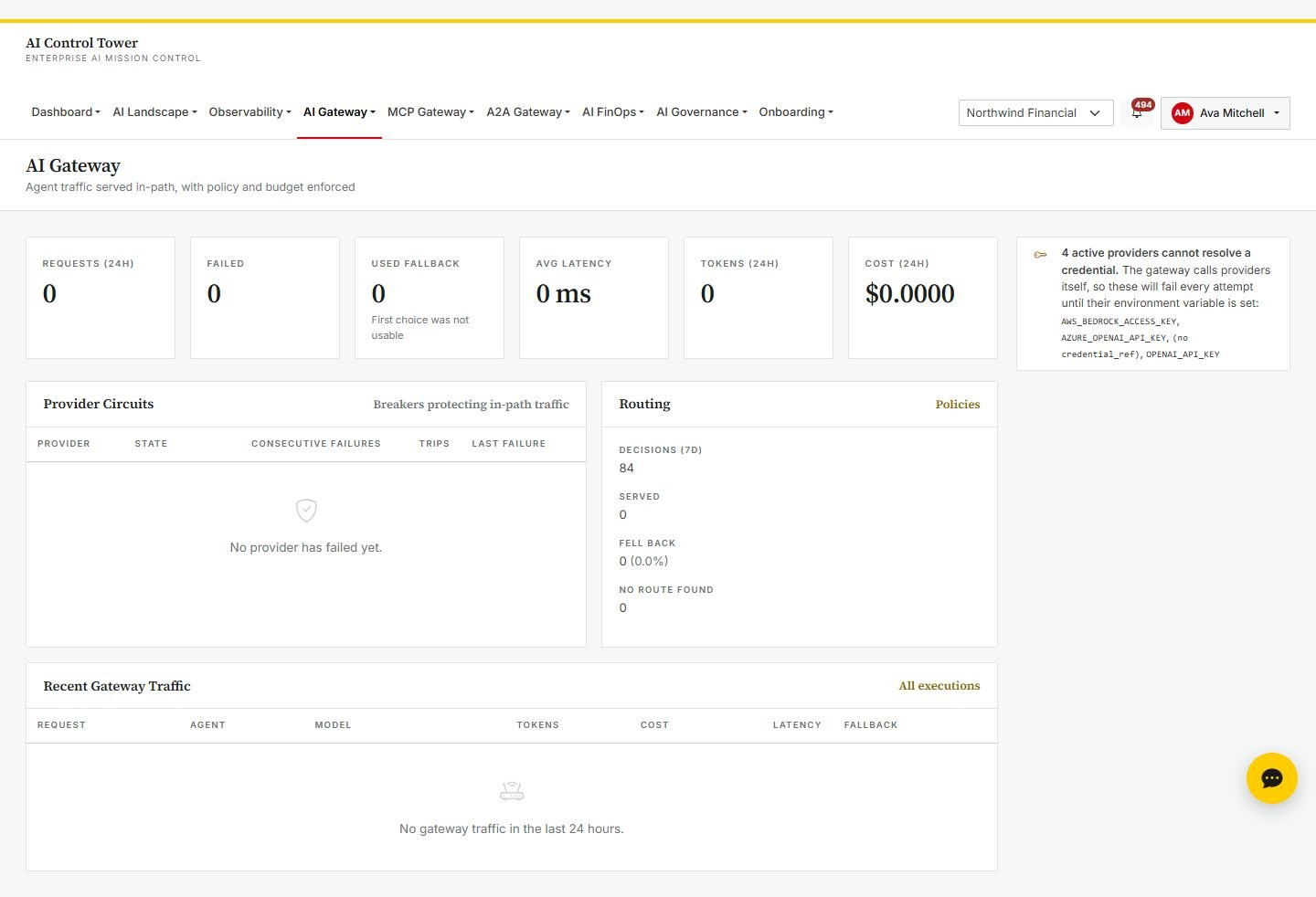Open the AI Landscape menu
1316x897 pixels.
154,112
